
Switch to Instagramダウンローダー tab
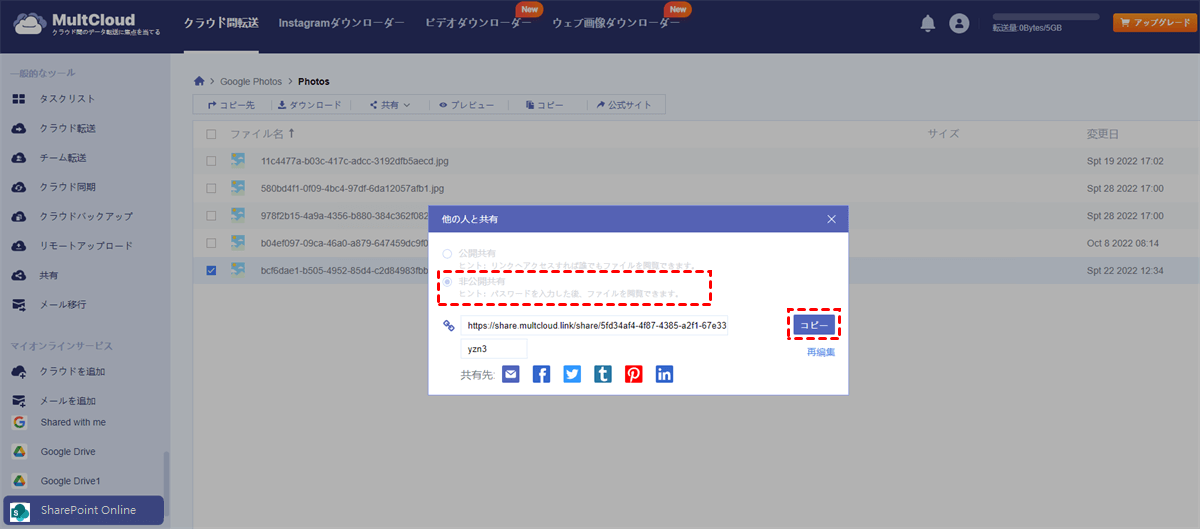coord(341,23)
